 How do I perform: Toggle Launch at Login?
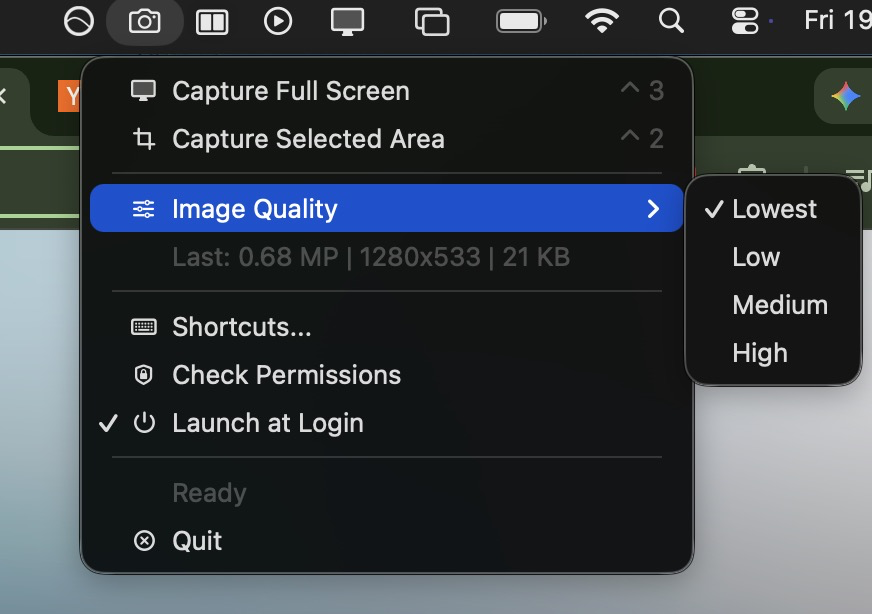coord(387,423)
